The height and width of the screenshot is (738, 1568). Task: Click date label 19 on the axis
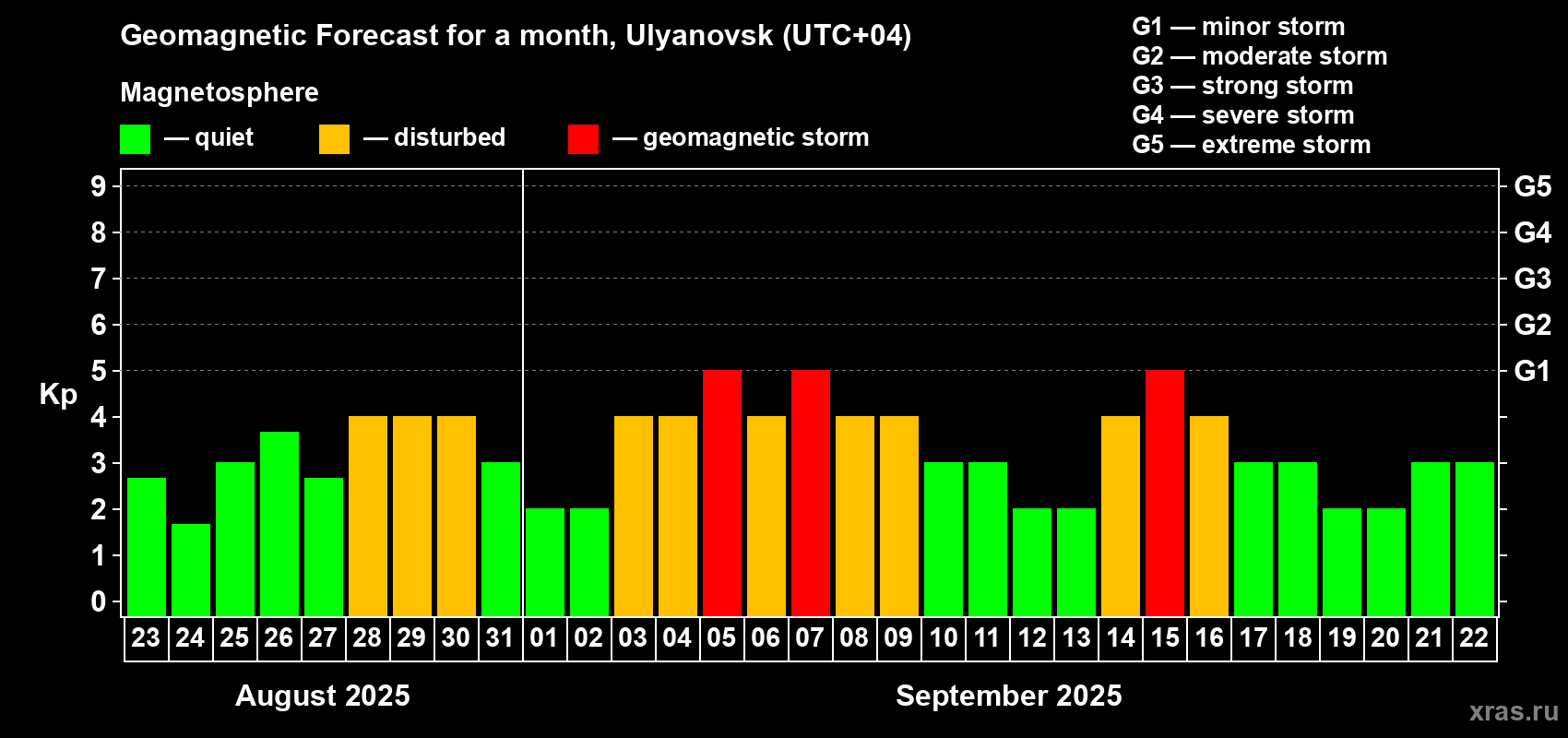click(1341, 637)
